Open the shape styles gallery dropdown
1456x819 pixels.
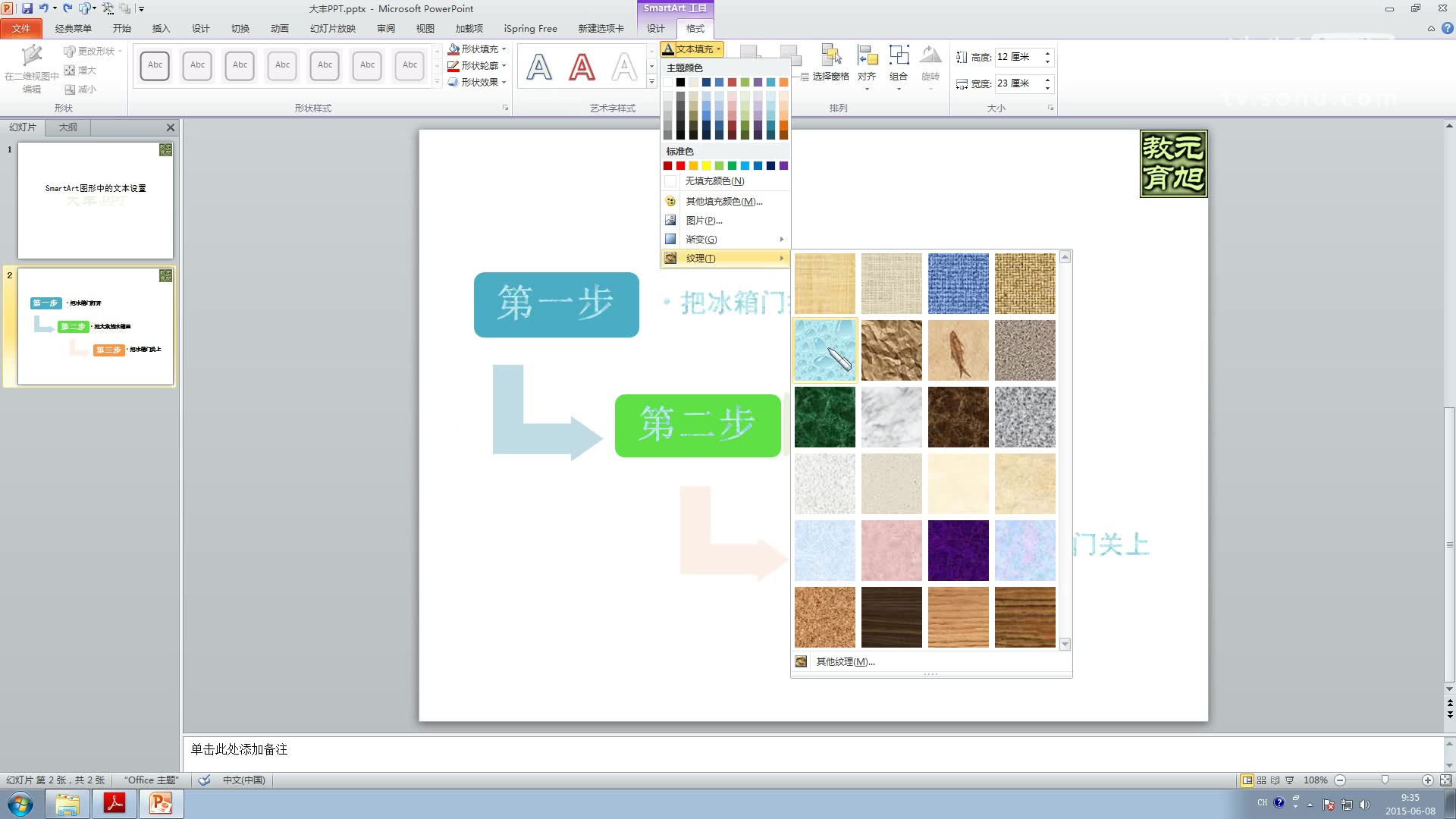pyautogui.click(x=436, y=81)
